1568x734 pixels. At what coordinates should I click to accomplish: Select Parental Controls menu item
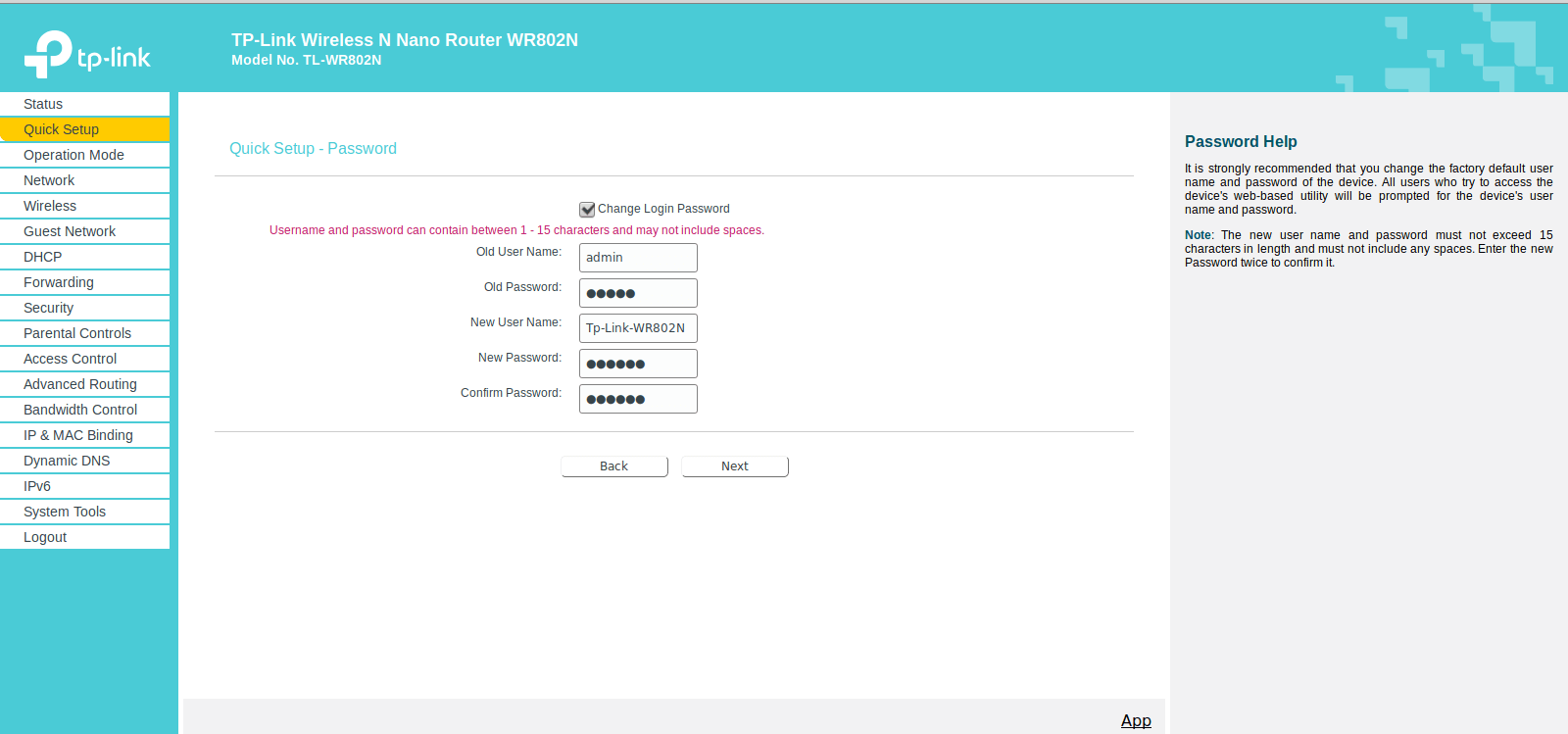coord(84,333)
